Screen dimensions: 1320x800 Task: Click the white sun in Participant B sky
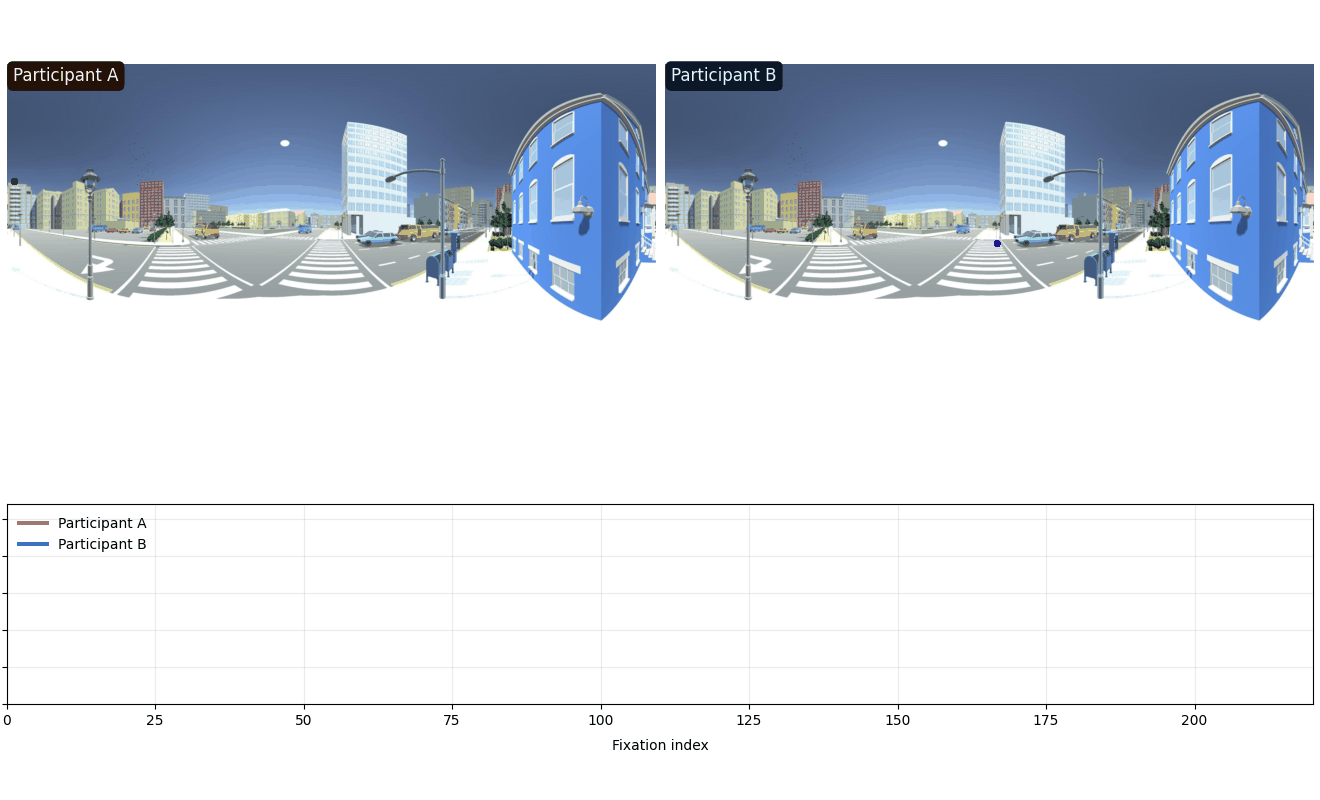pos(943,143)
